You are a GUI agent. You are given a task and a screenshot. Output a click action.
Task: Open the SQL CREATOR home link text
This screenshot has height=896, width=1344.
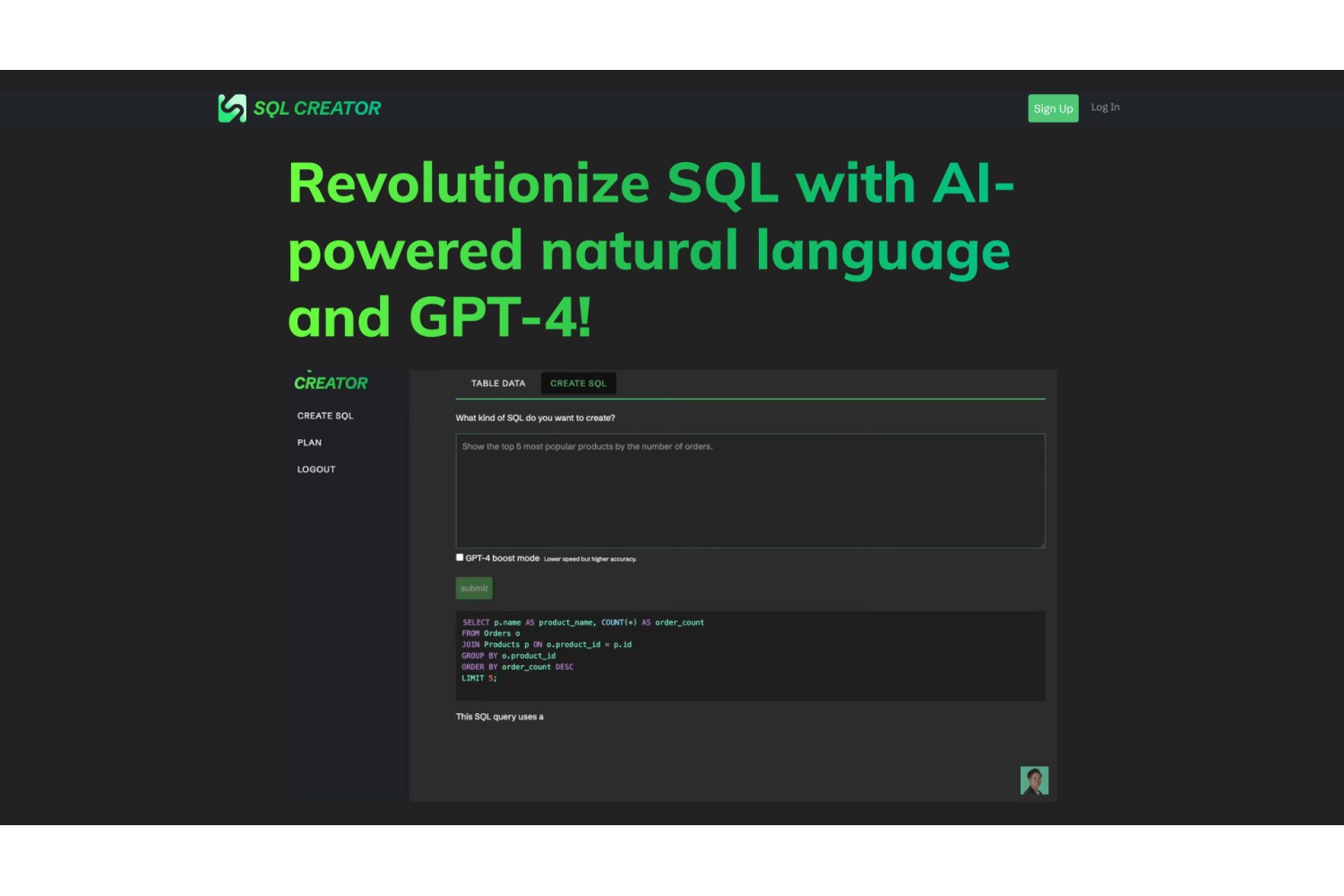click(x=317, y=108)
